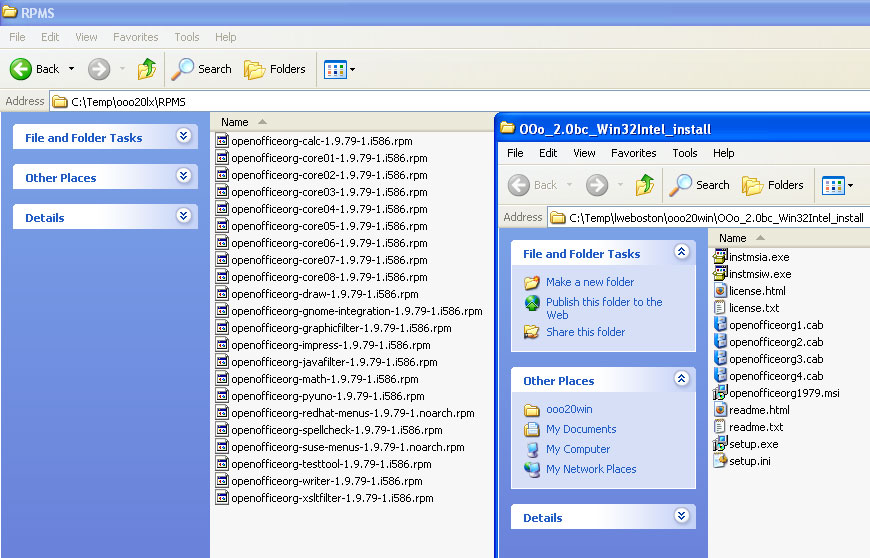Open Tools menu in OOo install window
The height and width of the screenshot is (558, 870).
coord(685,153)
